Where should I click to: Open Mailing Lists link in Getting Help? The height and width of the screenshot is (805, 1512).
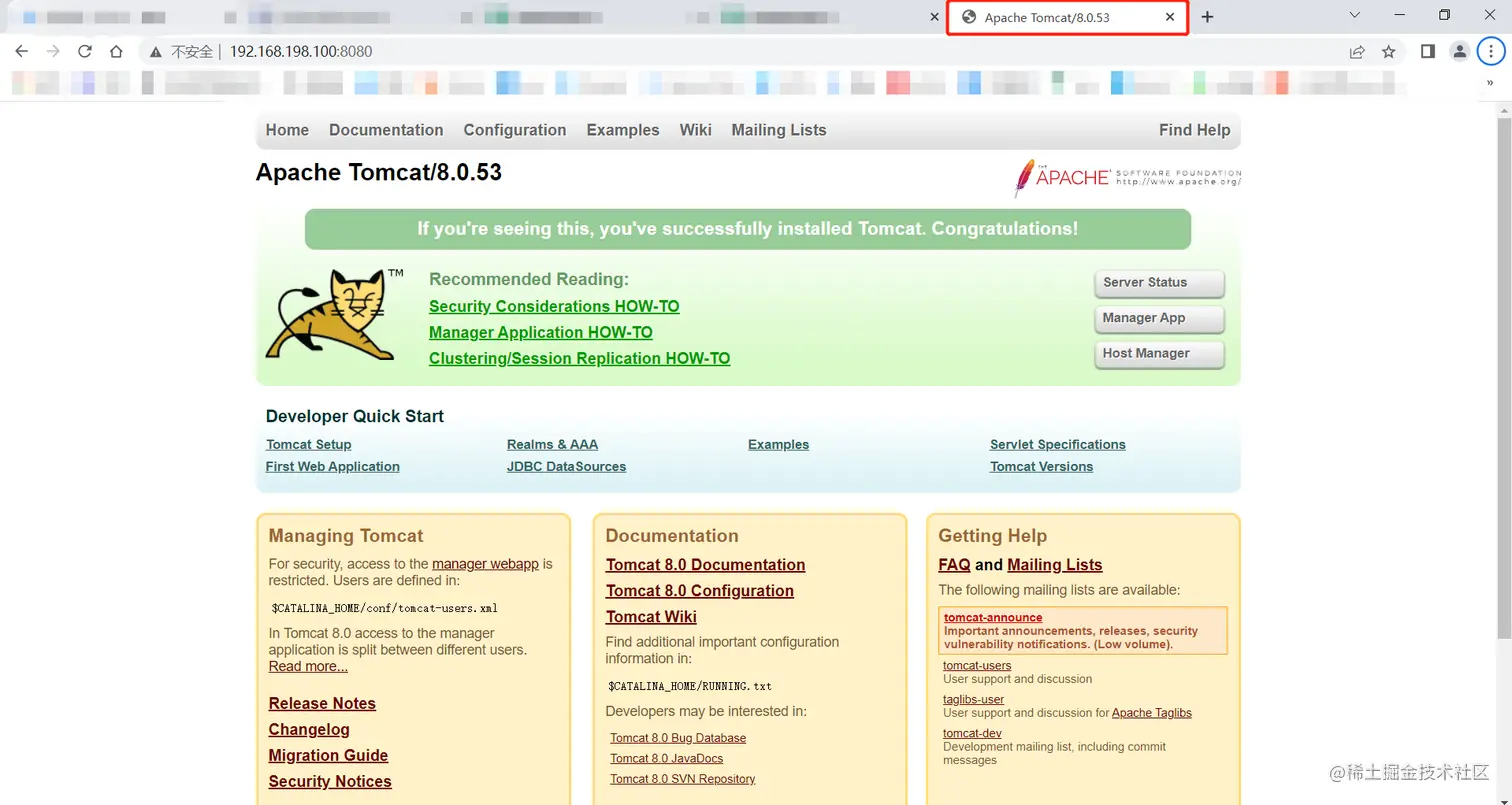1055,565
